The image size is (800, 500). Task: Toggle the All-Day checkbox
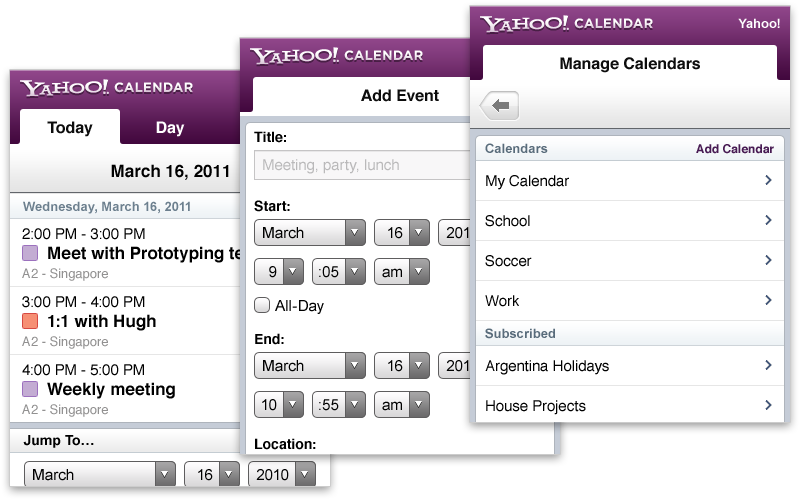(262, 305)
